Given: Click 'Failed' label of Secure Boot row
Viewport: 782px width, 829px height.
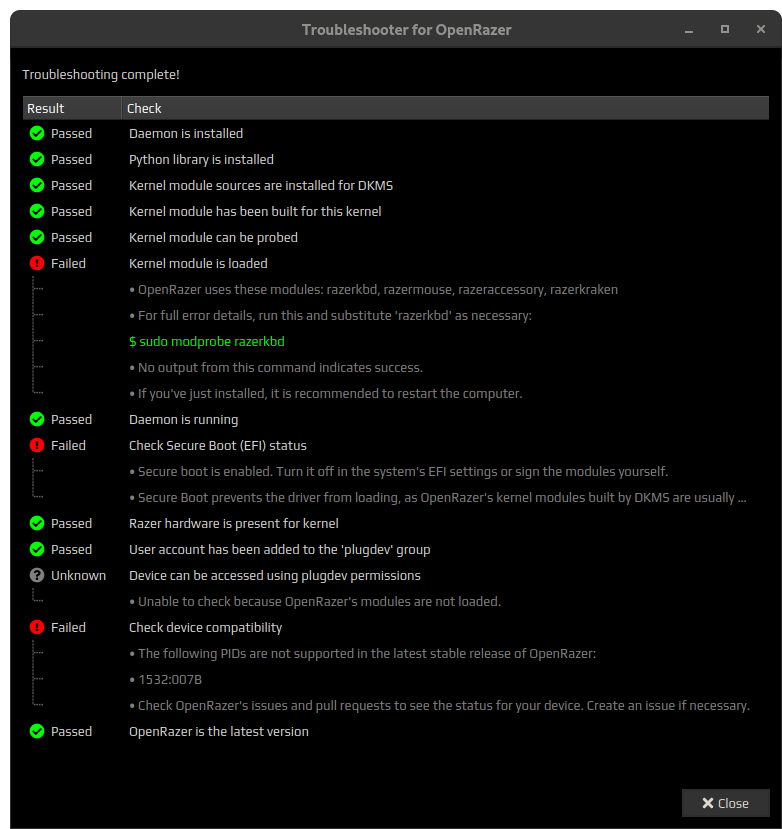Looking at the screenshot, I should click(68, 445).
